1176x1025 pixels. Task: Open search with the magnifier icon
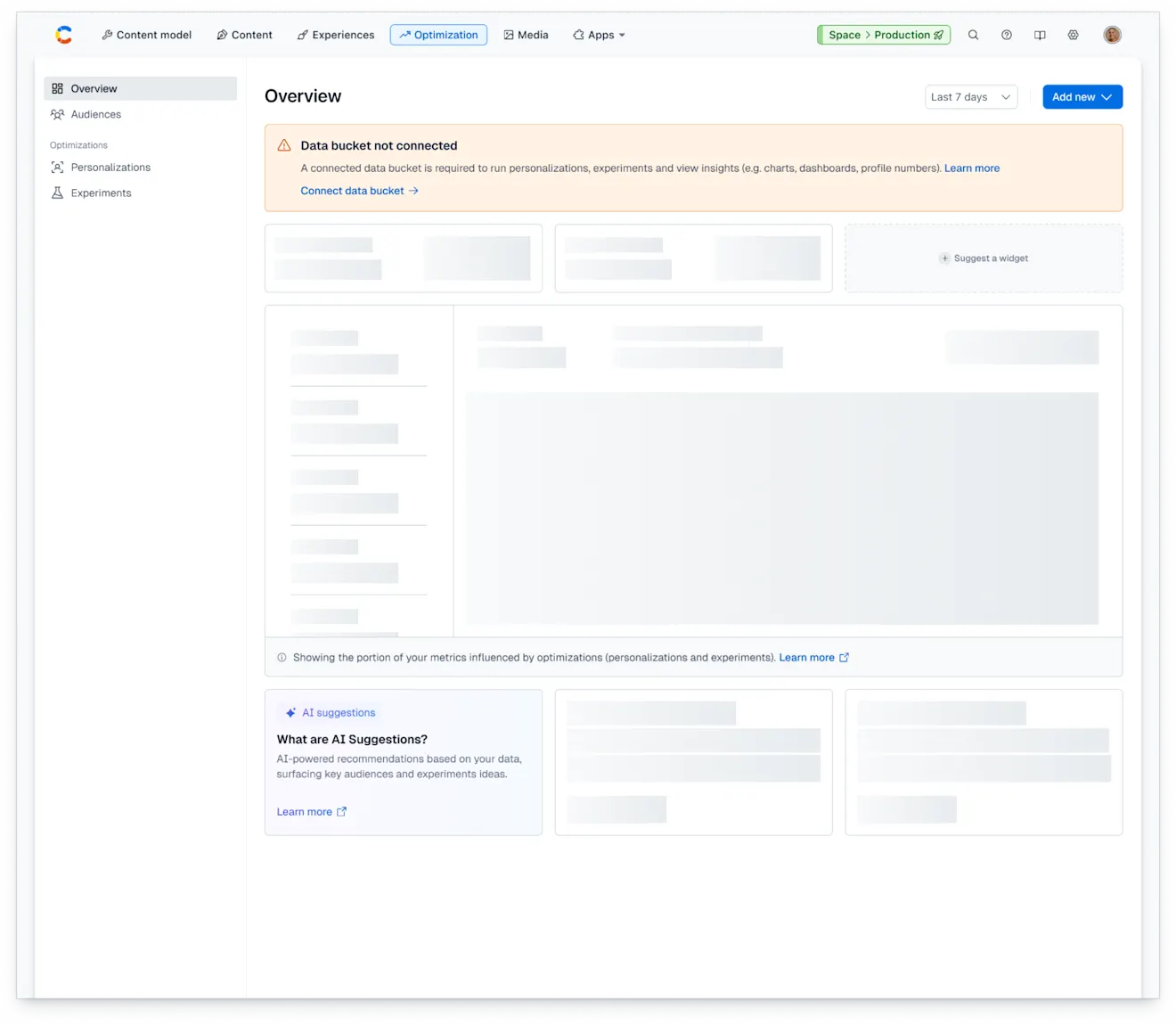click(973, 35)
